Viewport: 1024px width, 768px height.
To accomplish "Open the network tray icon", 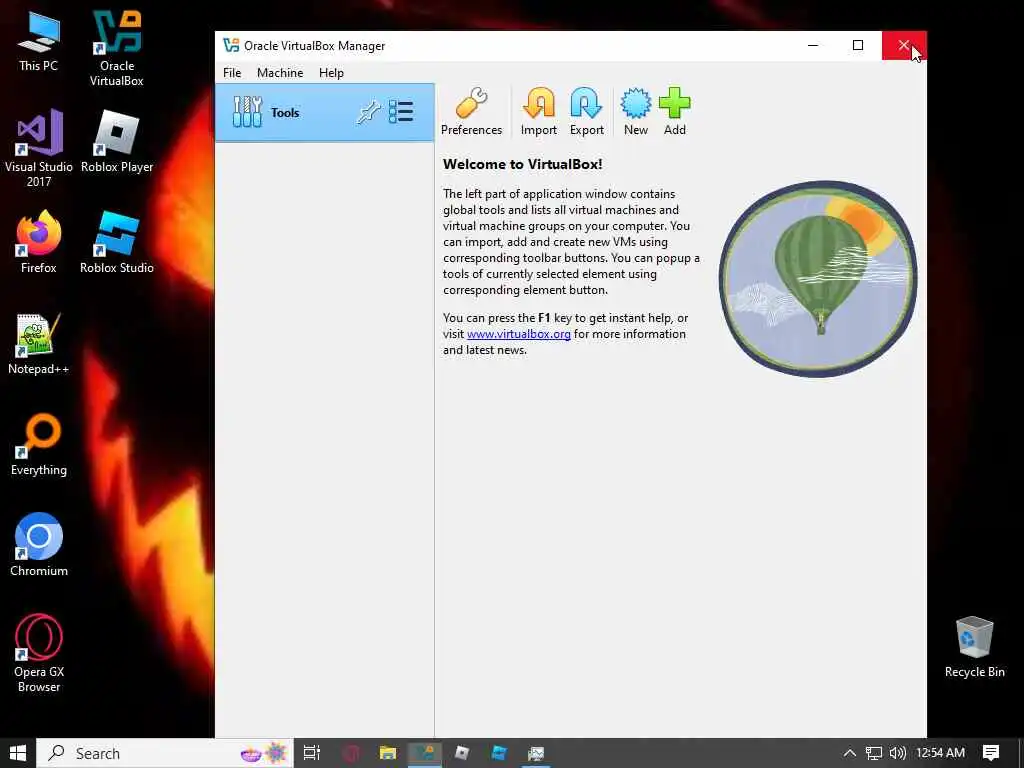I will (x=874, y=753).
